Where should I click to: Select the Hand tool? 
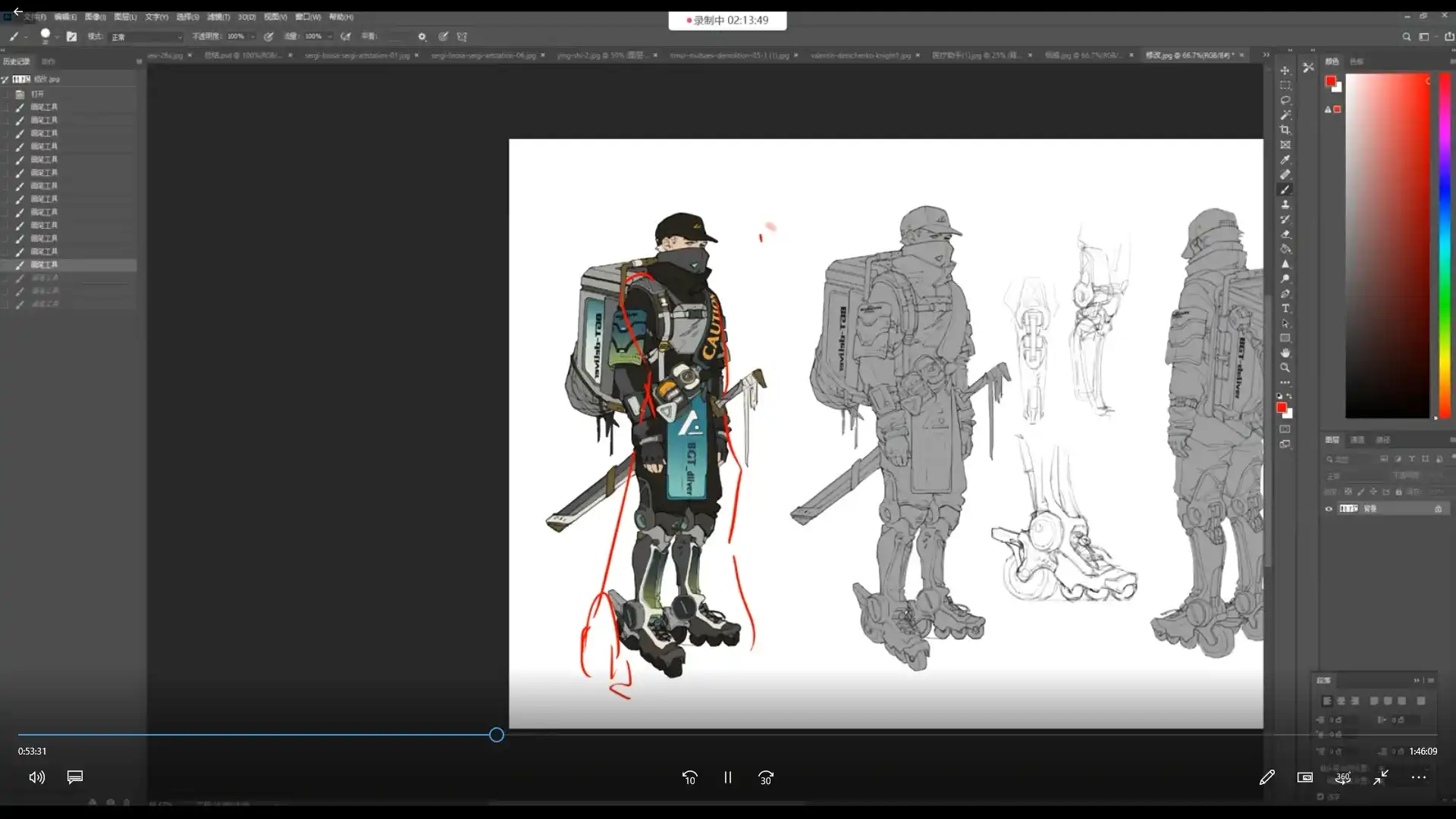(1285, 353)
